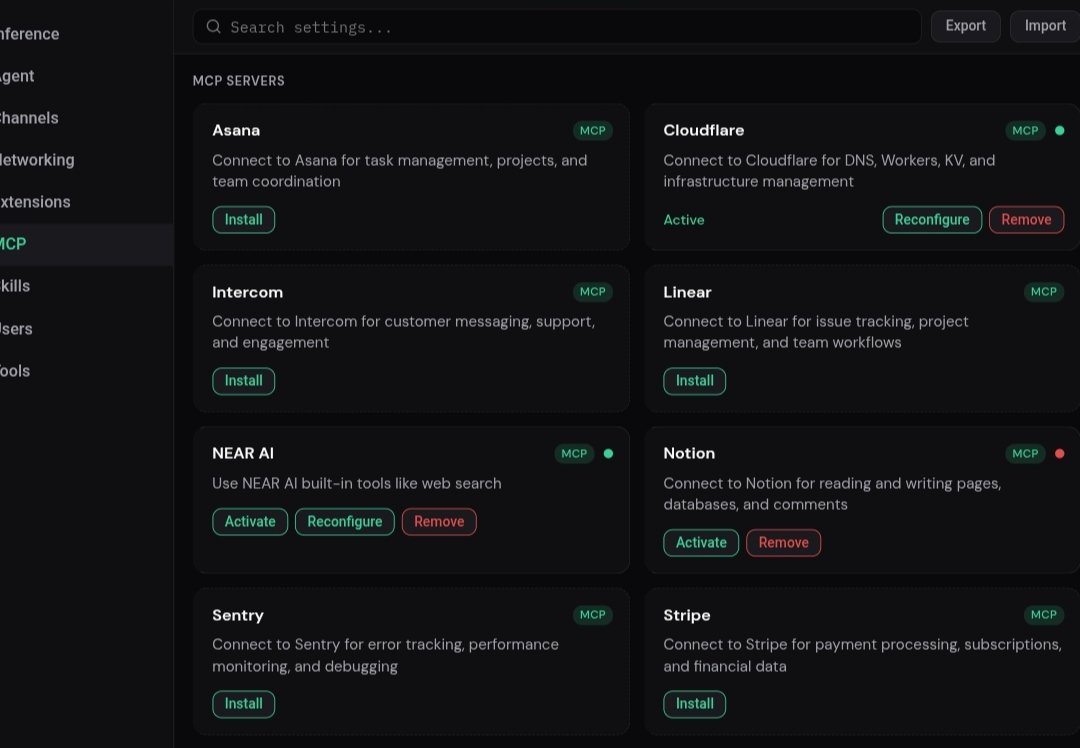Select the Cloudflare card title
This screenshot has height=748, width=1080.
coord(703,130)
